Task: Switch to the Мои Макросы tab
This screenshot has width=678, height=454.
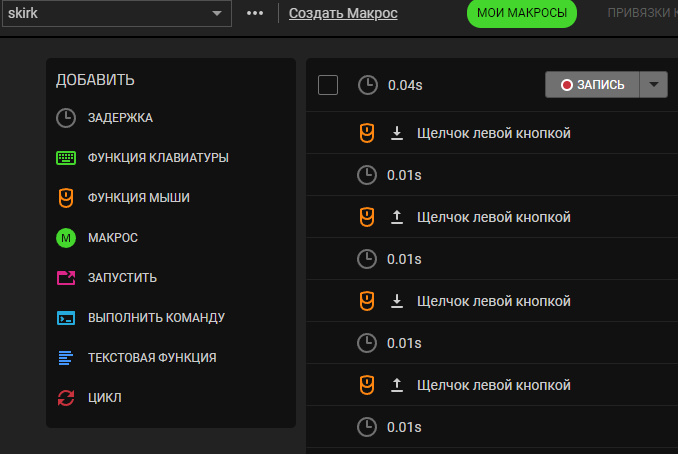Action: (x=521, y=13)
